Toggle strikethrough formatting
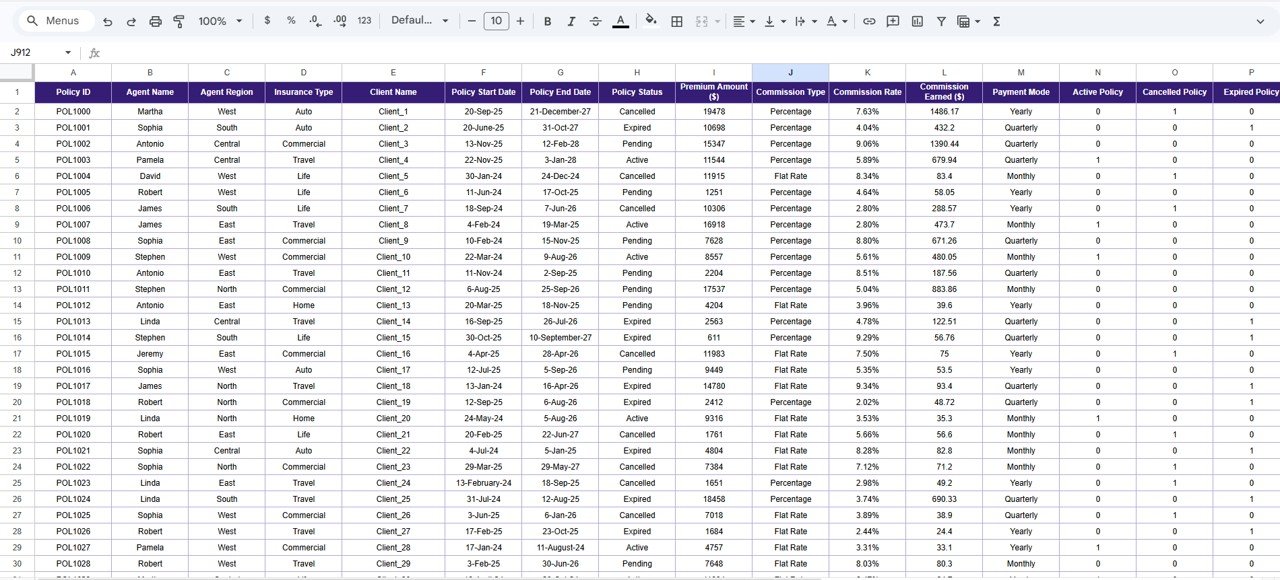1280x580 pixels. pos(595,20)
